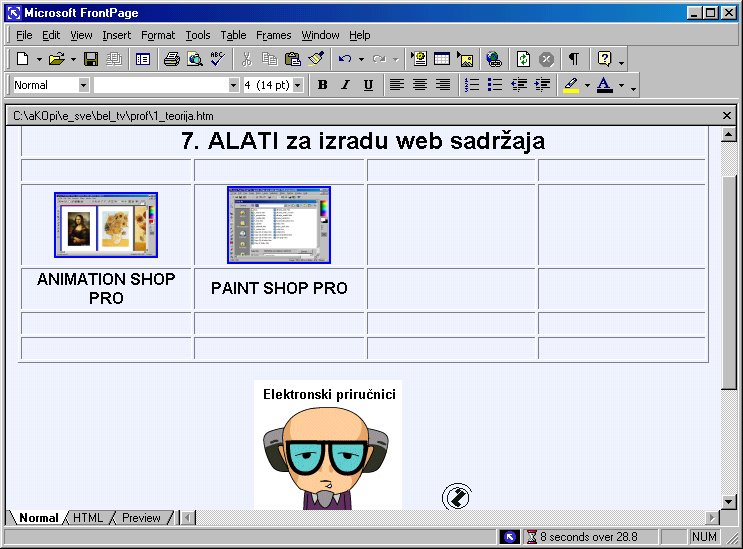Click the vertical scrollbar up arrow
The height and width of the screenshot is (549, 743).
click(728, 135)
